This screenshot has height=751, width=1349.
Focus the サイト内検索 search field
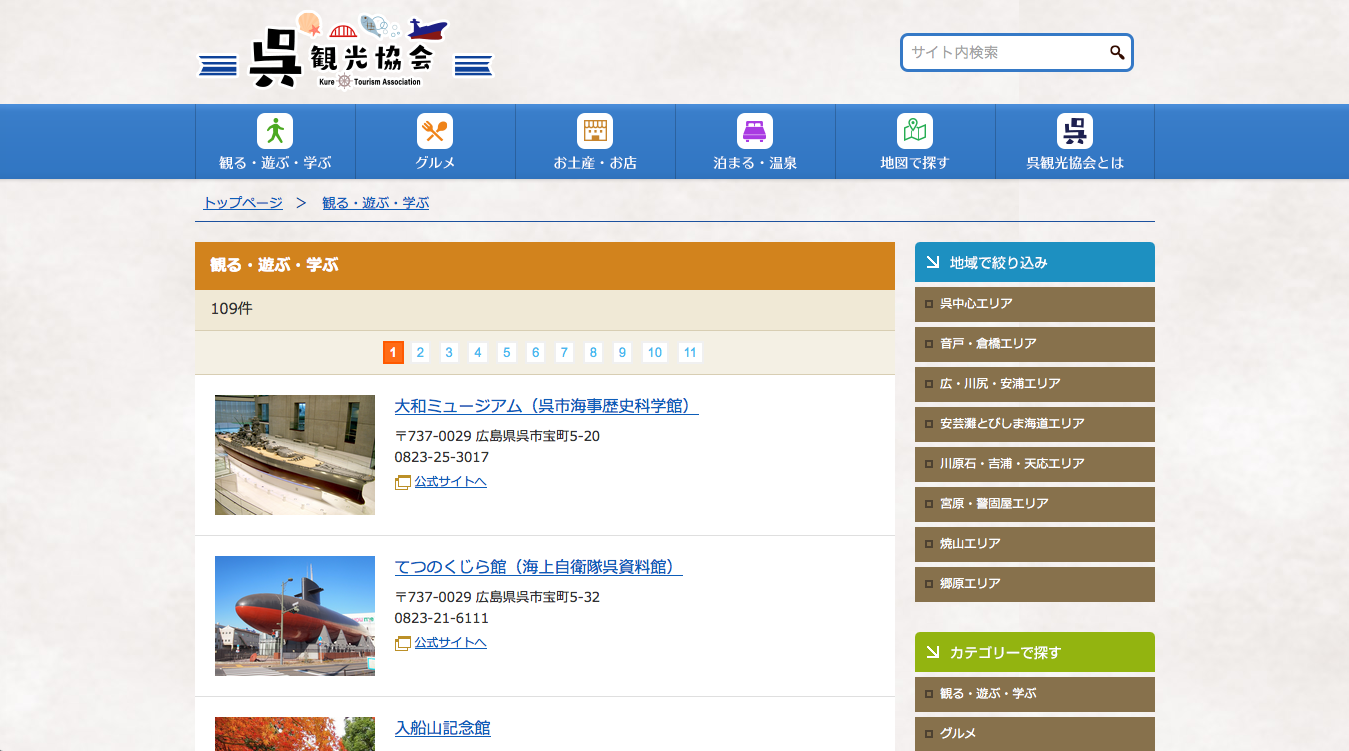click(1016, 53)
